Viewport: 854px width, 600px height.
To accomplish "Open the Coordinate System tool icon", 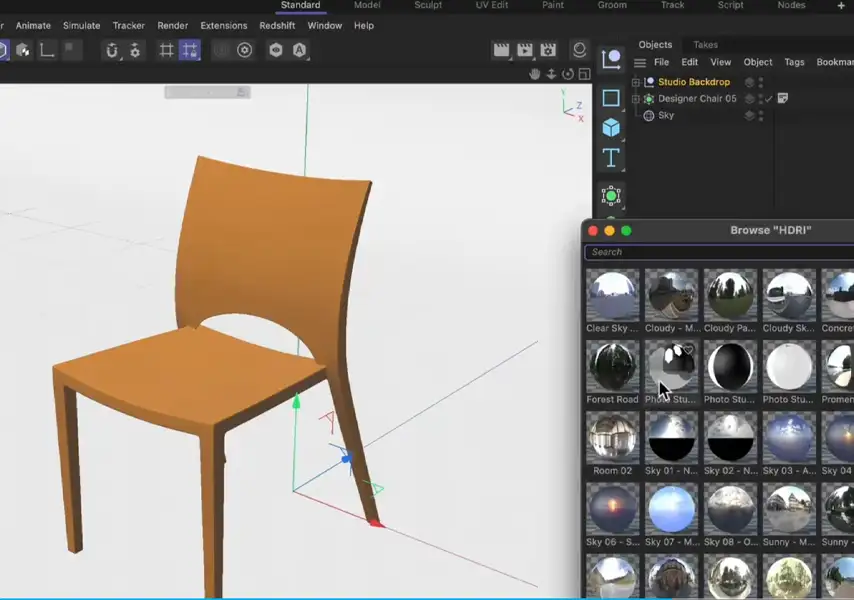I will 48,50.
